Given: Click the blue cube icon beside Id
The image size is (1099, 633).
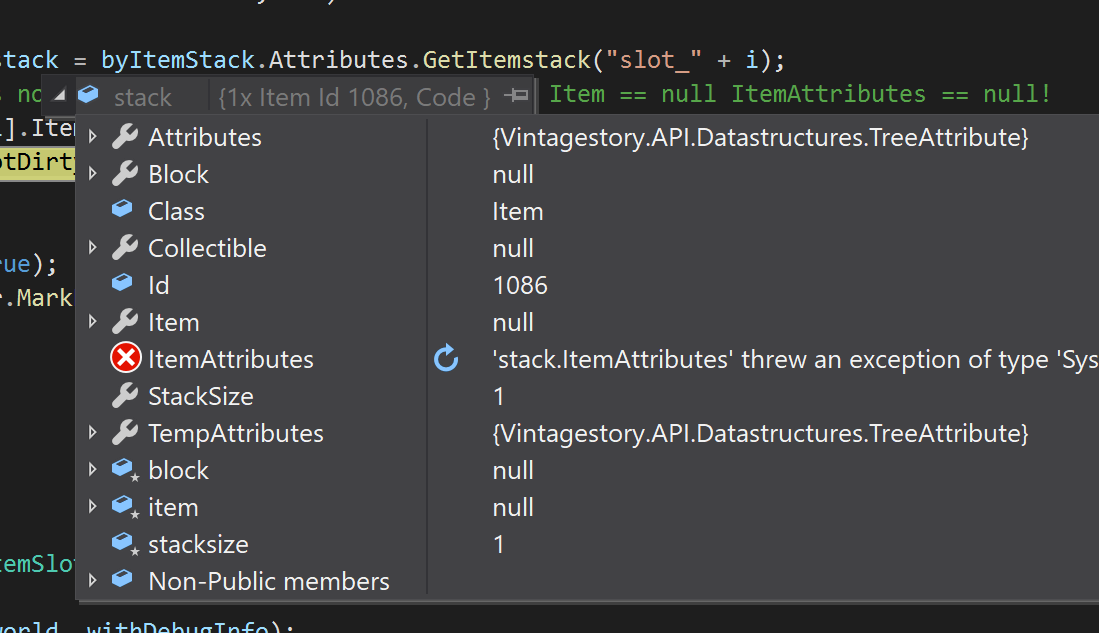Looking at the screenshot, I should click(122, 284).
